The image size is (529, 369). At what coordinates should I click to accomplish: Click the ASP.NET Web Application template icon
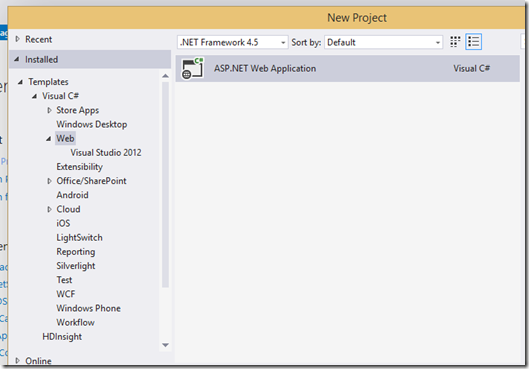click(192, 68)
